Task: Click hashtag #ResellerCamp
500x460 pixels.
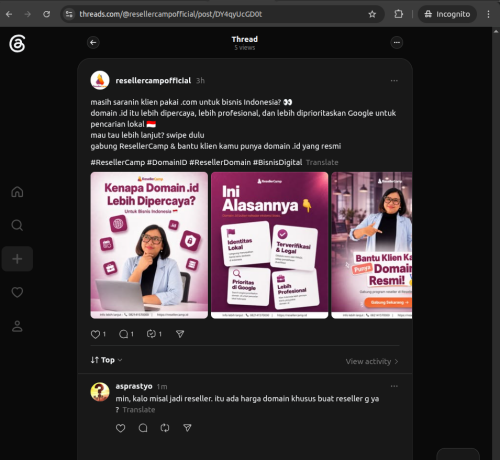Action: [118, 162]
